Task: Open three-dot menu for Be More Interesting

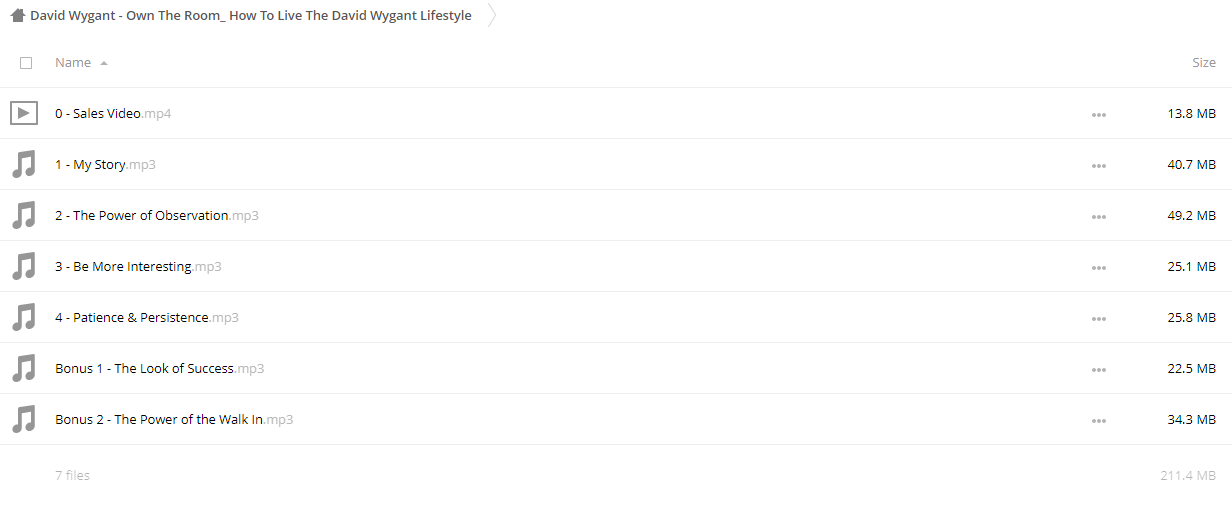Action: coord(1099,267)
